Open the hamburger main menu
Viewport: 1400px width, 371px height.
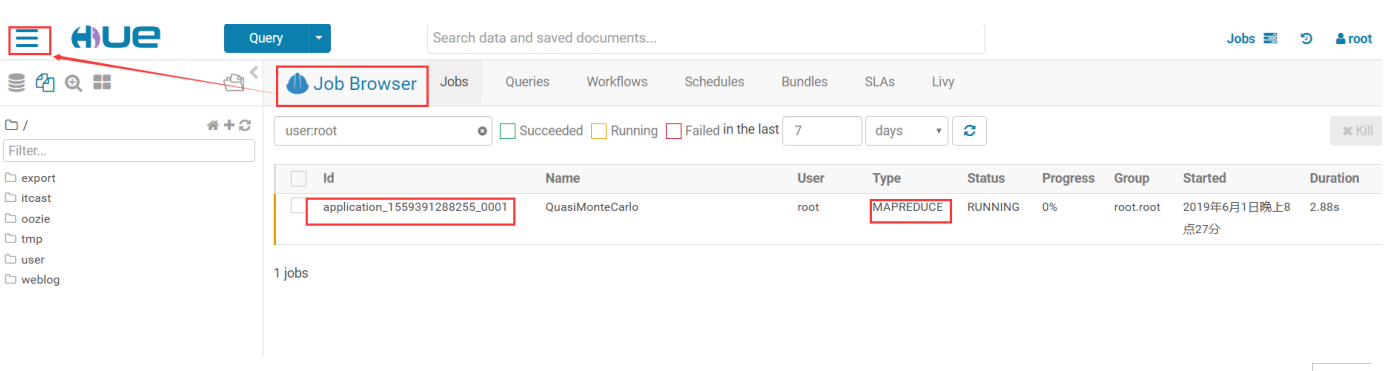coord(27,40)
